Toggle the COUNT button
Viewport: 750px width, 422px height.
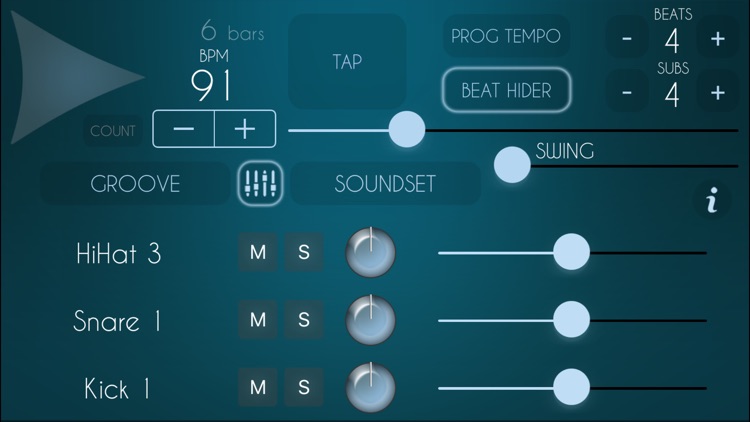113,131
